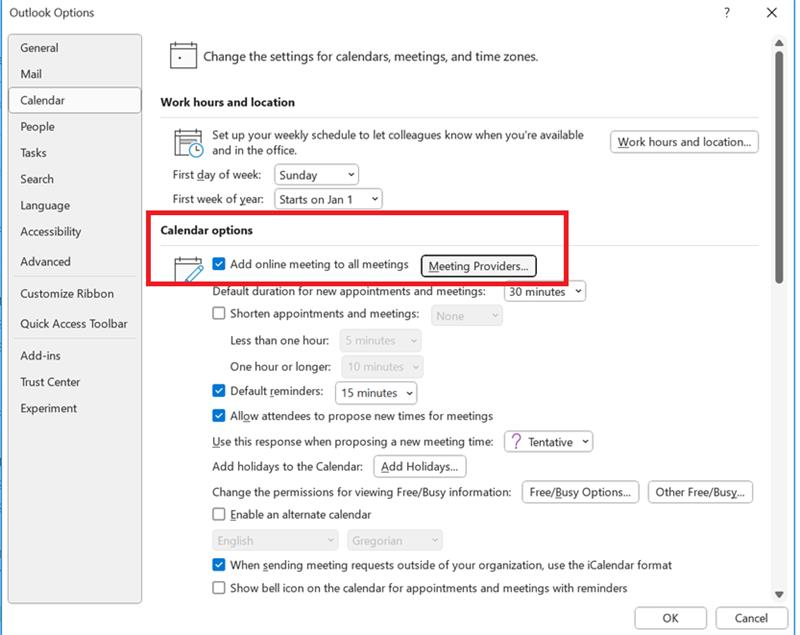Open the Trust Center category
The image size is (800, 635).
pos(74,382)
